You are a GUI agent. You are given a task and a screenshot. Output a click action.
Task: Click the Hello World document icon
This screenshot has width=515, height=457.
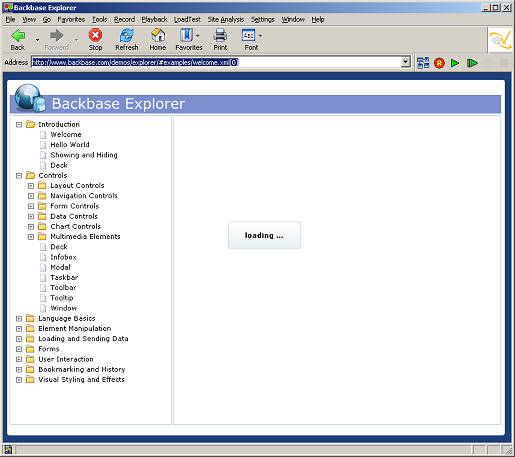point(43,145)
